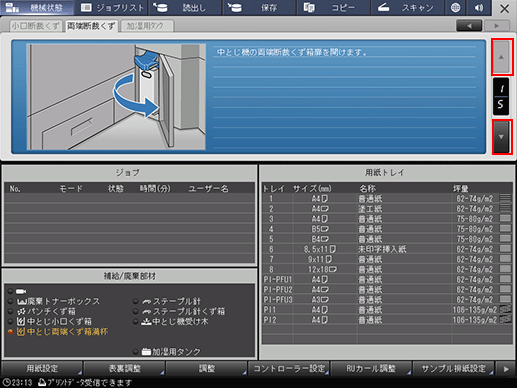Click the モード column header in job list
The image size is (517, 388).
click(x=71, y=189)
